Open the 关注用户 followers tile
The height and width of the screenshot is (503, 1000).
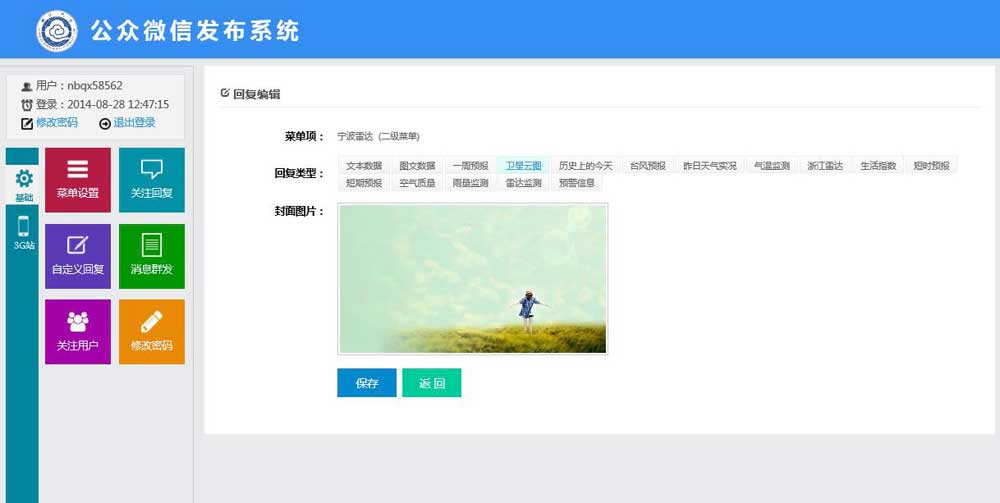[x=77, y=332]
